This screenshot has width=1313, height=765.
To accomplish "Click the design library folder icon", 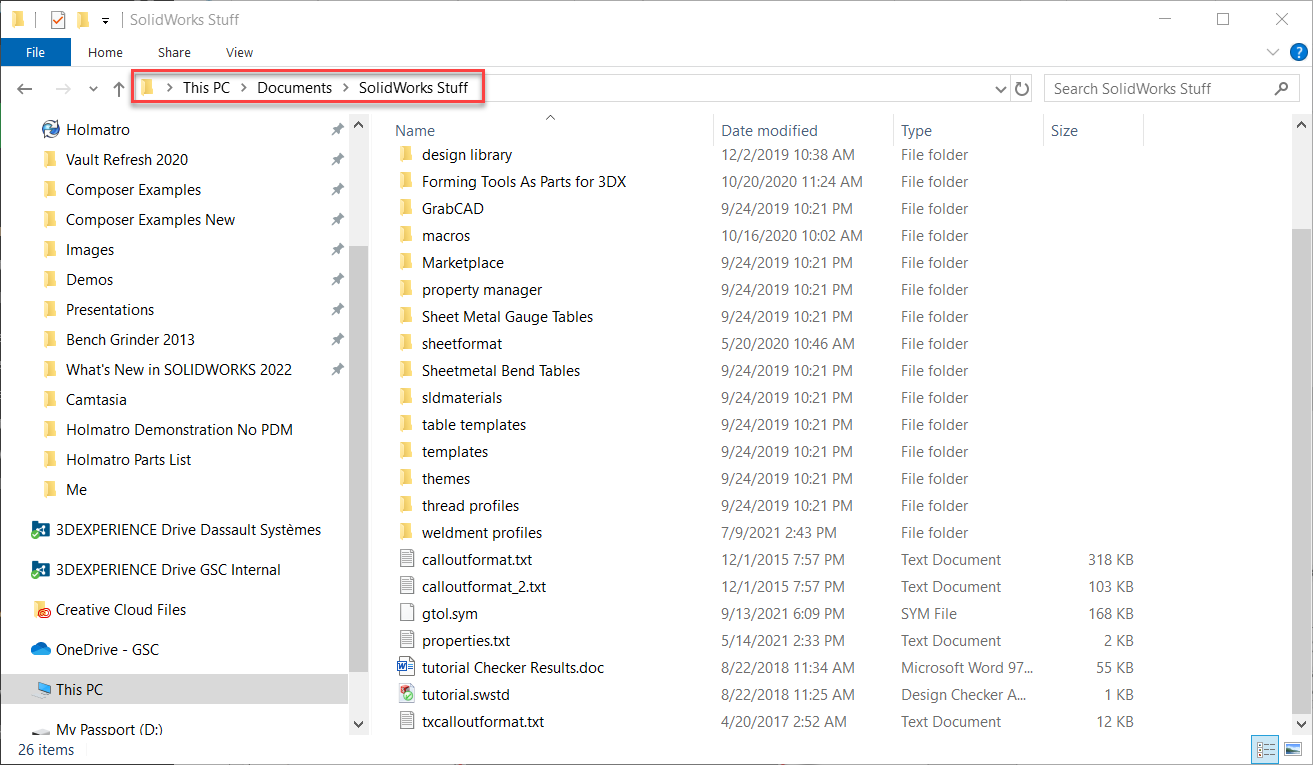I will (x=405, y=154).
